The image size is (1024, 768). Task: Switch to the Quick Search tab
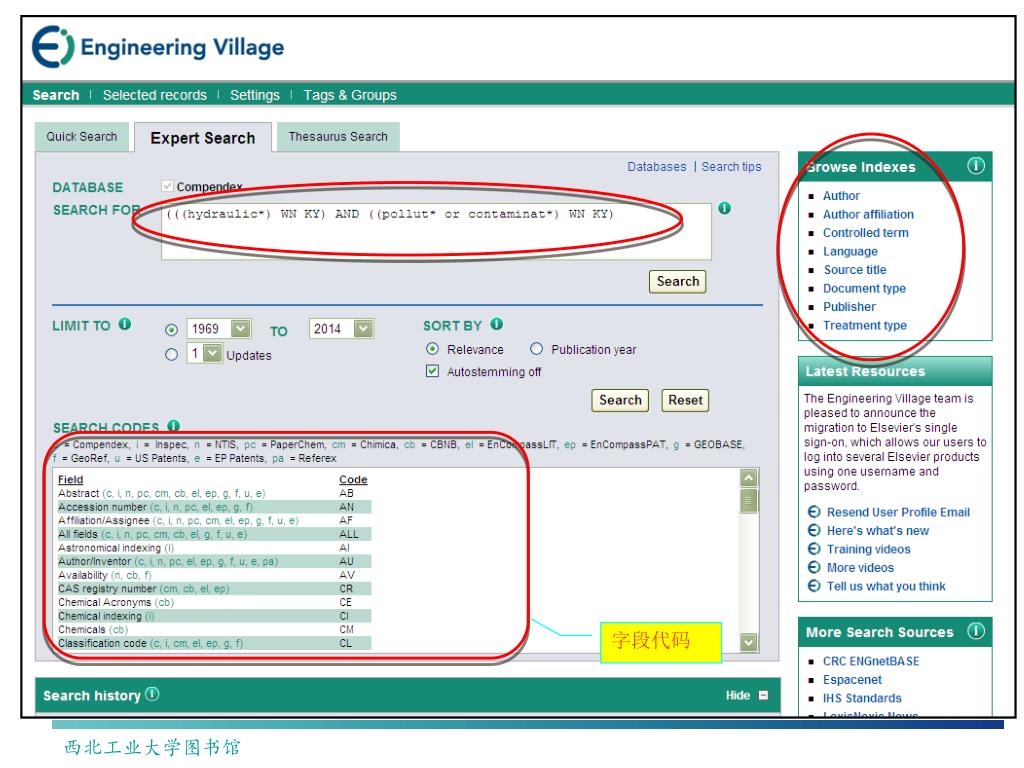point(82,136)
